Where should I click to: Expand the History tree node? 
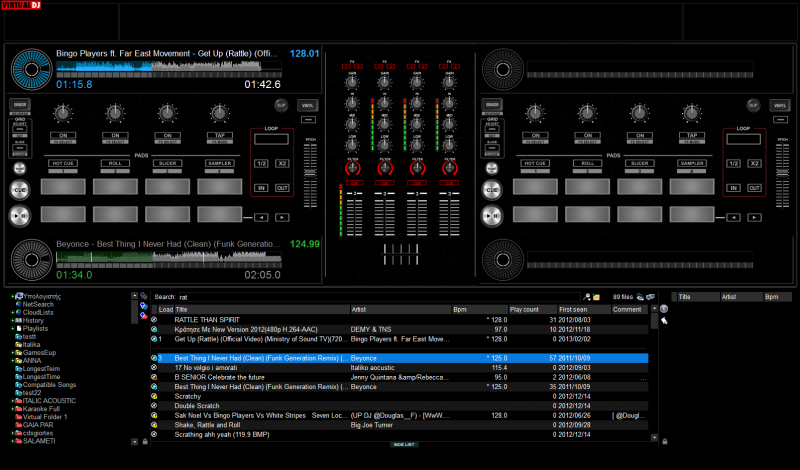13,320
